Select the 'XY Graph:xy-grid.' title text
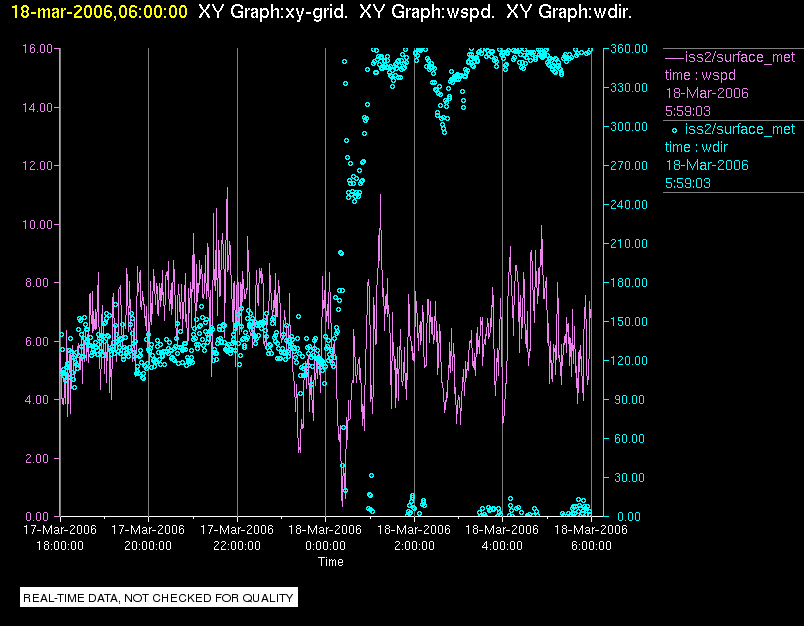804x626 pixels. pos(273,11)
